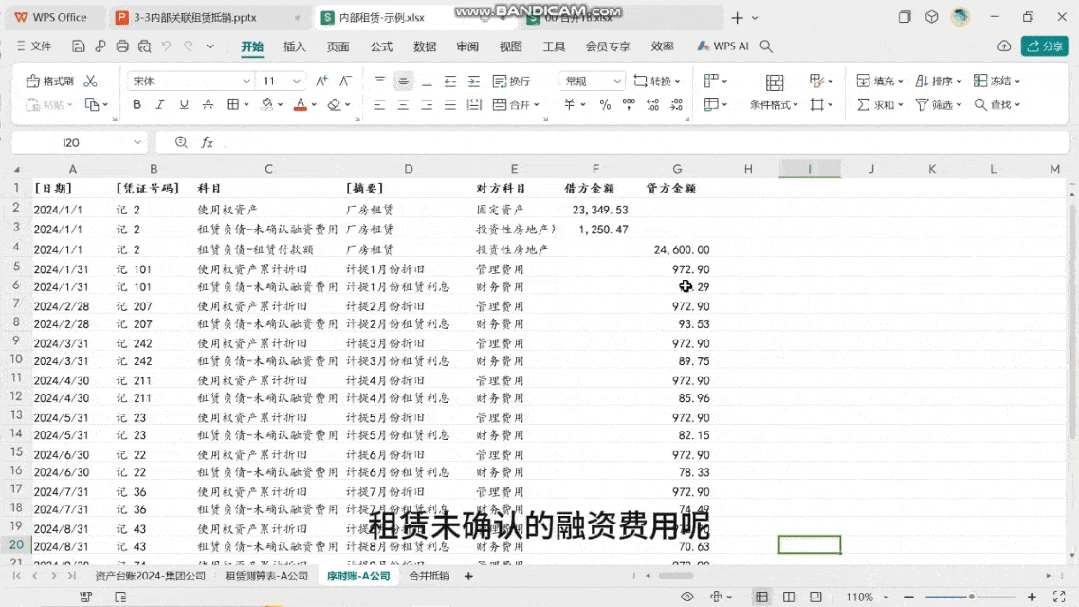Click the Print Preview icon
1079x607 pixels.
(x=145, y=46)
